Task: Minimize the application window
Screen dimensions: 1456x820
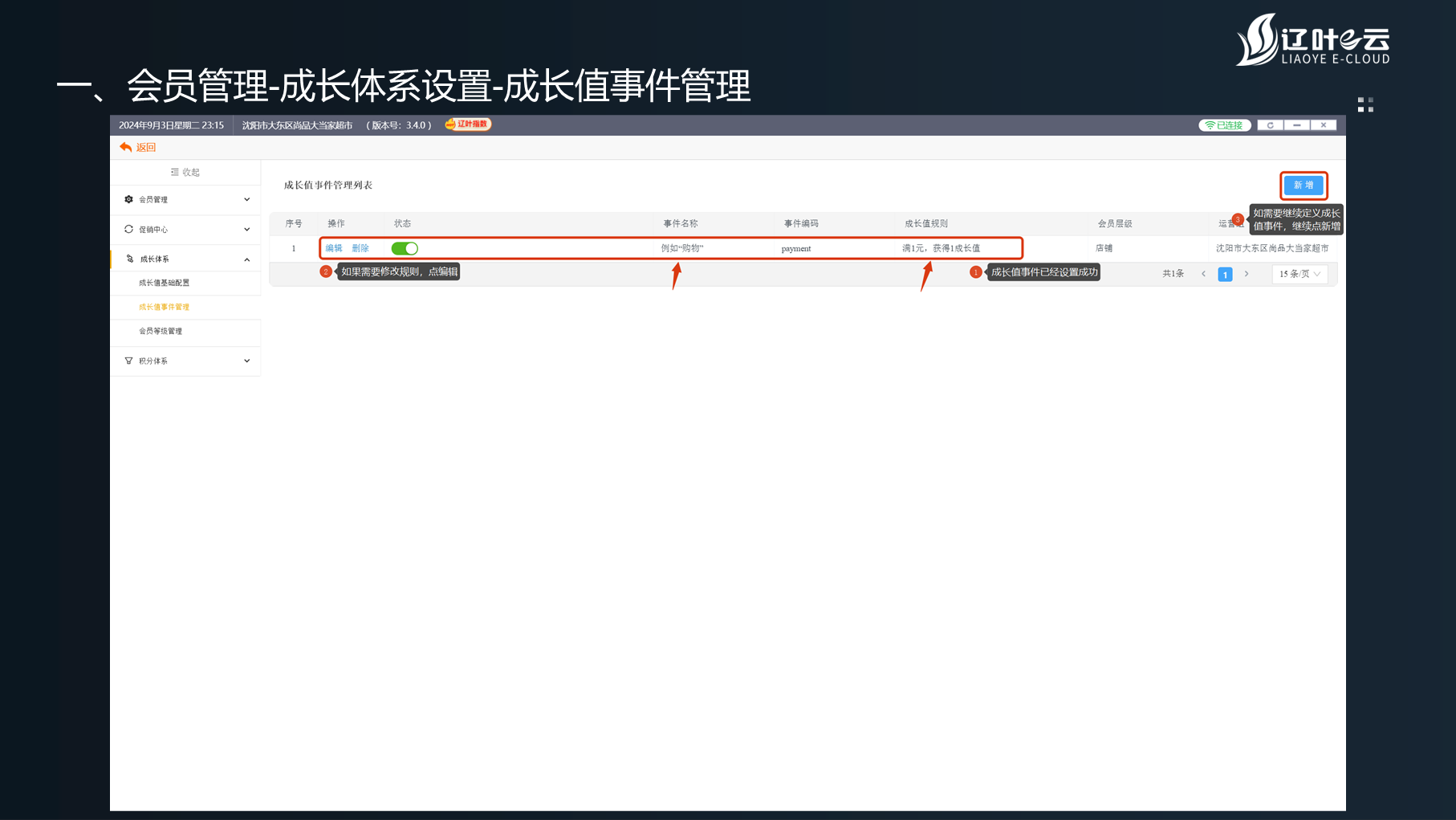Action: point(1297,125)
